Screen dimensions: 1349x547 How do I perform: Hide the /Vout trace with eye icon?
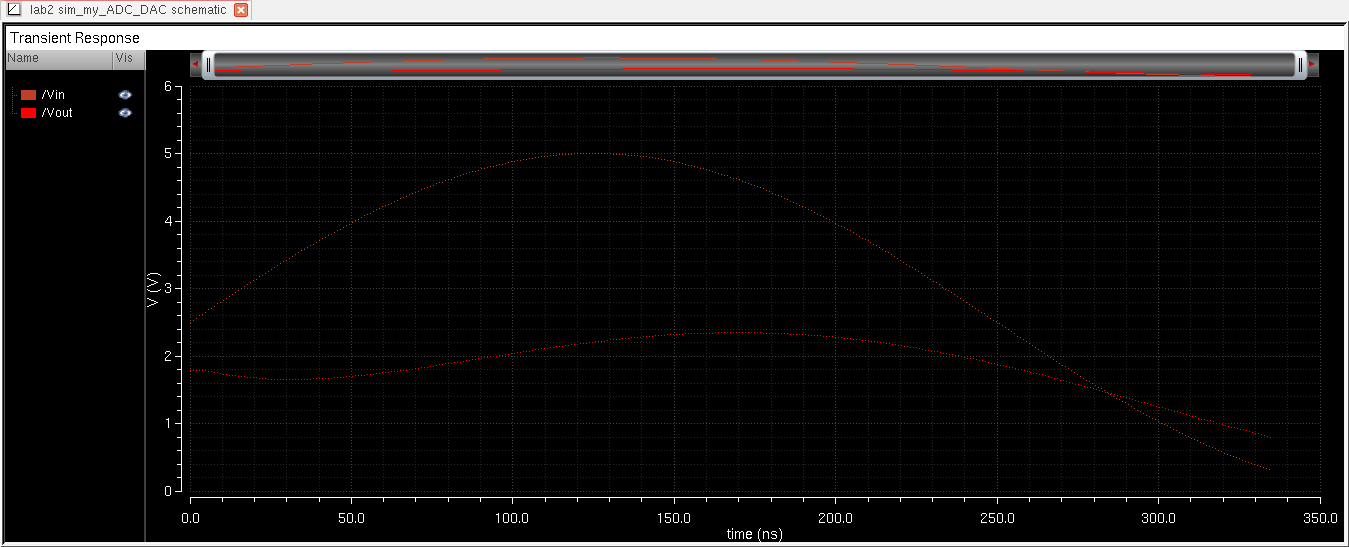tap(125, 113)
